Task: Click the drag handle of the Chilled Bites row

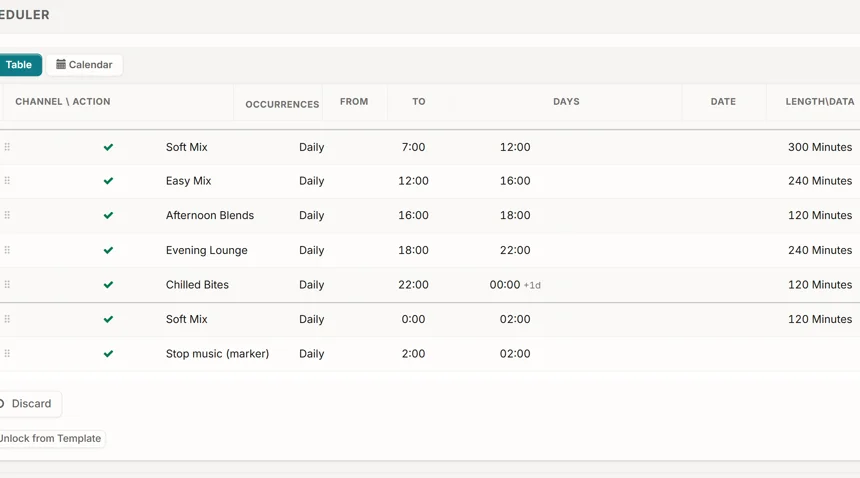Action: 7,284
